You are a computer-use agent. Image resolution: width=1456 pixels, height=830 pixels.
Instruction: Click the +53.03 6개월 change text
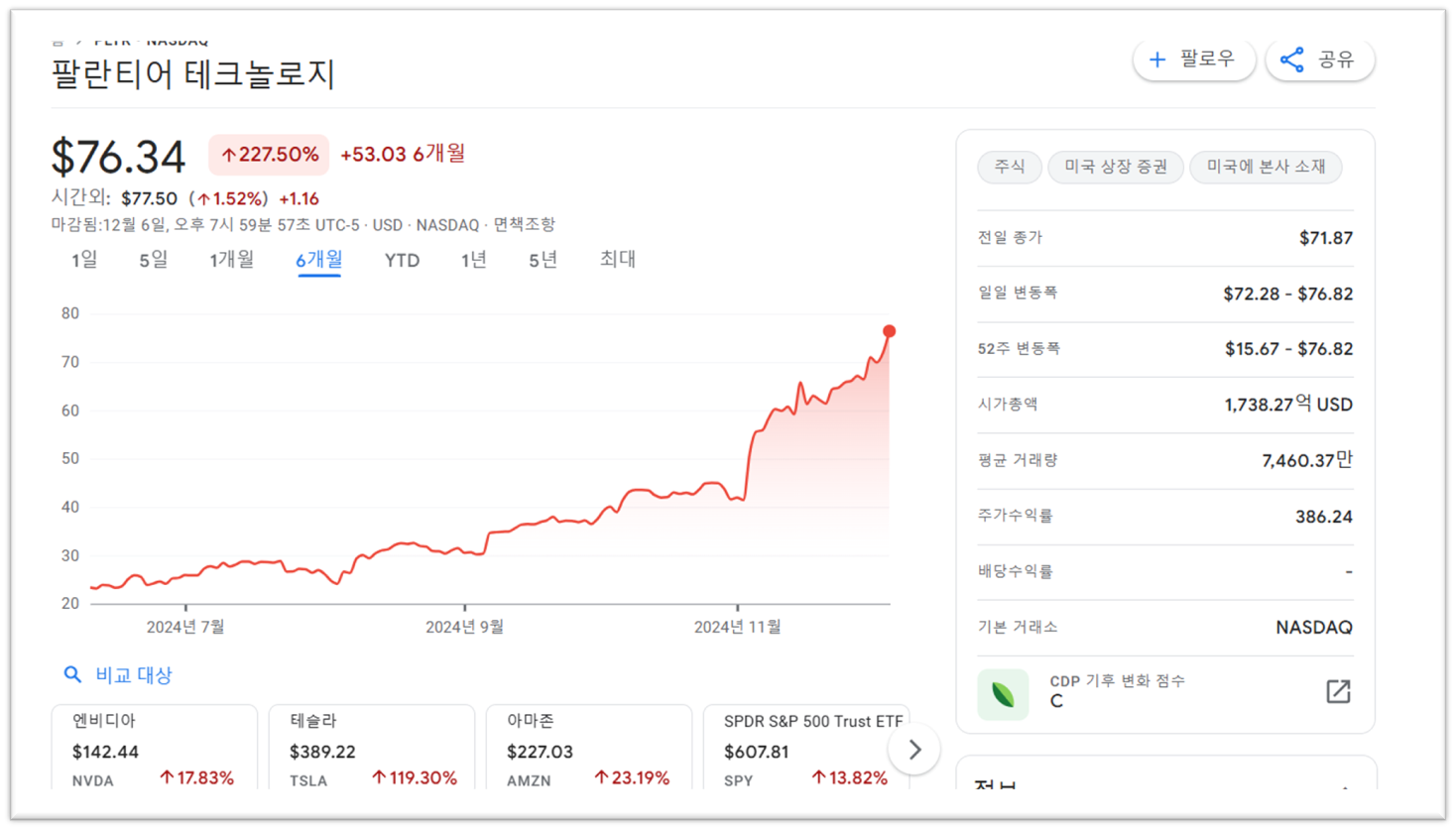pos(403,154)
